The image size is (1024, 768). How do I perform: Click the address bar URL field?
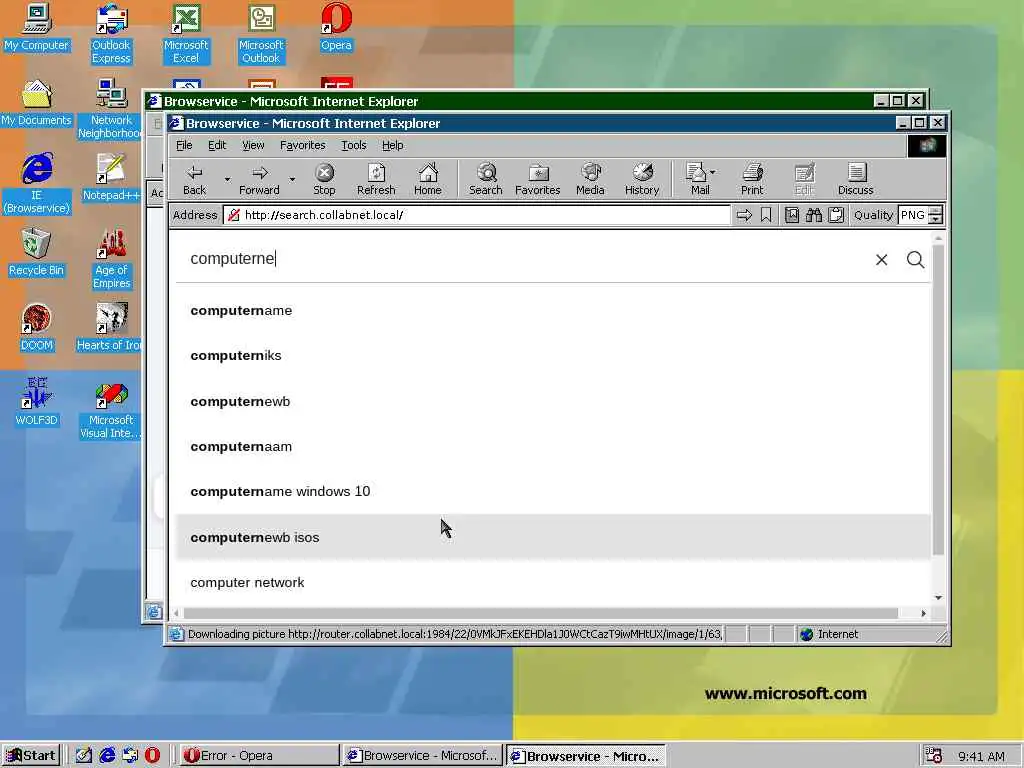click(477, 215)
